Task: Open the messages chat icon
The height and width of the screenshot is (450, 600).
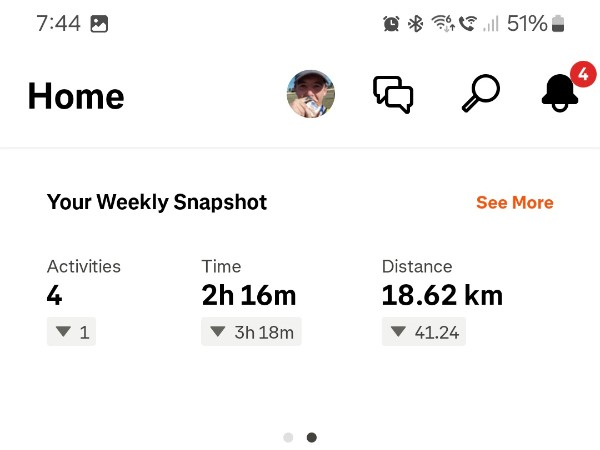Action: pyautogui.click(x=393, y=94)
